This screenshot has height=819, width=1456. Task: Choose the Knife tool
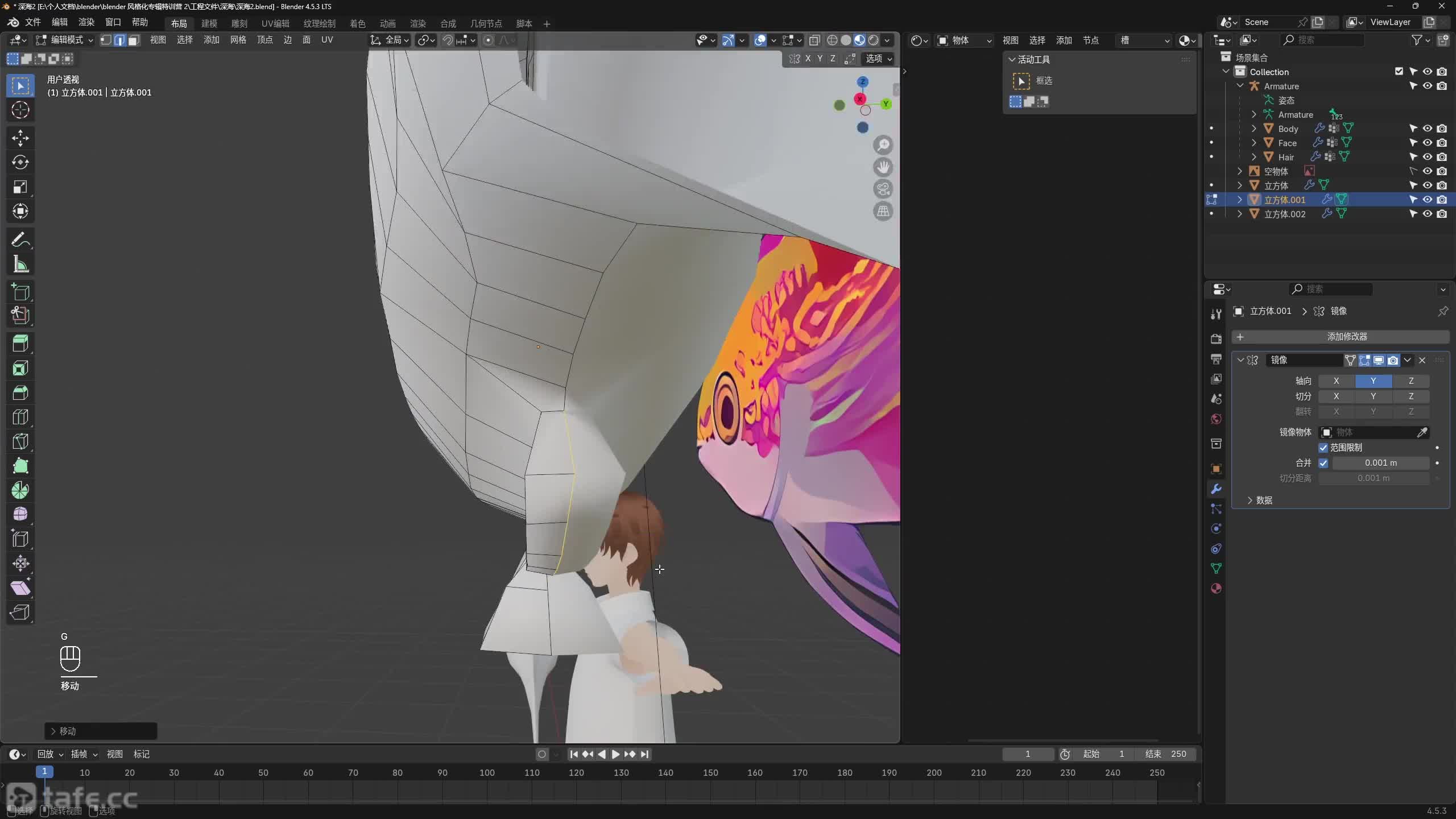click(20, 441)
